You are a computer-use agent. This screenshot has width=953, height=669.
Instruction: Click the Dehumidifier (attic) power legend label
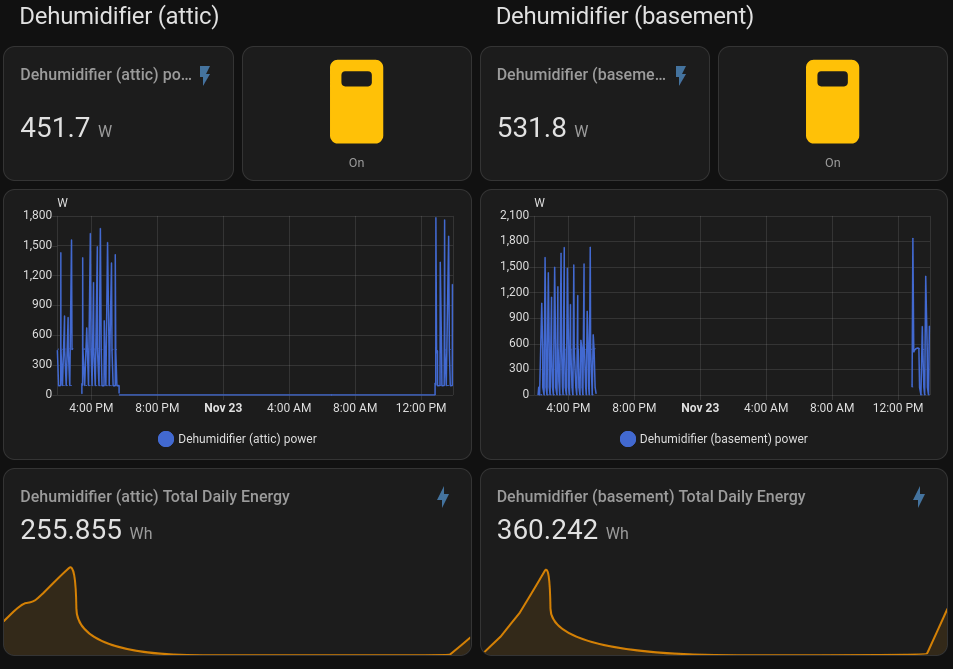tap(249, 438)
